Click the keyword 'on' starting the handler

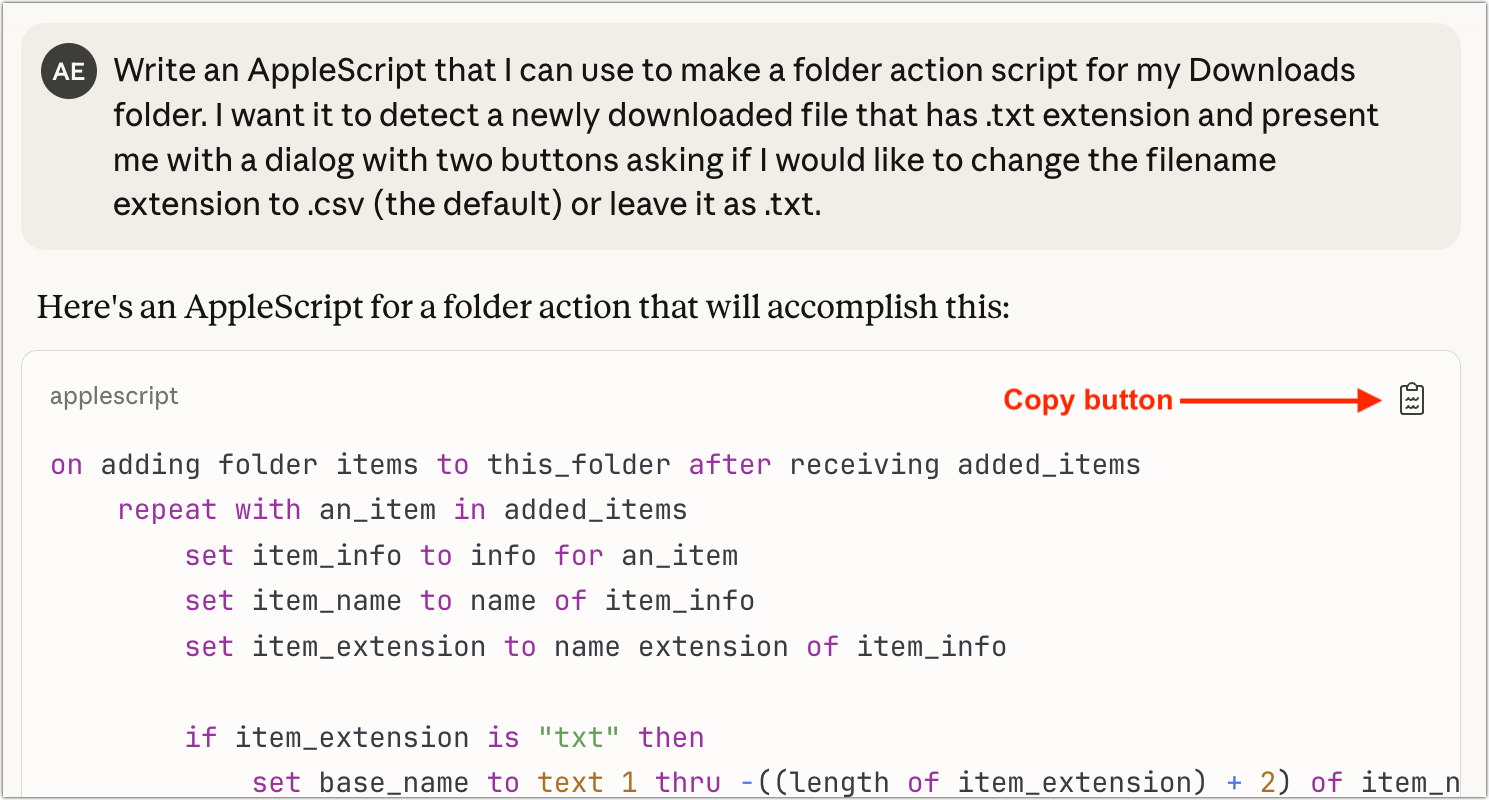point(66,464)
